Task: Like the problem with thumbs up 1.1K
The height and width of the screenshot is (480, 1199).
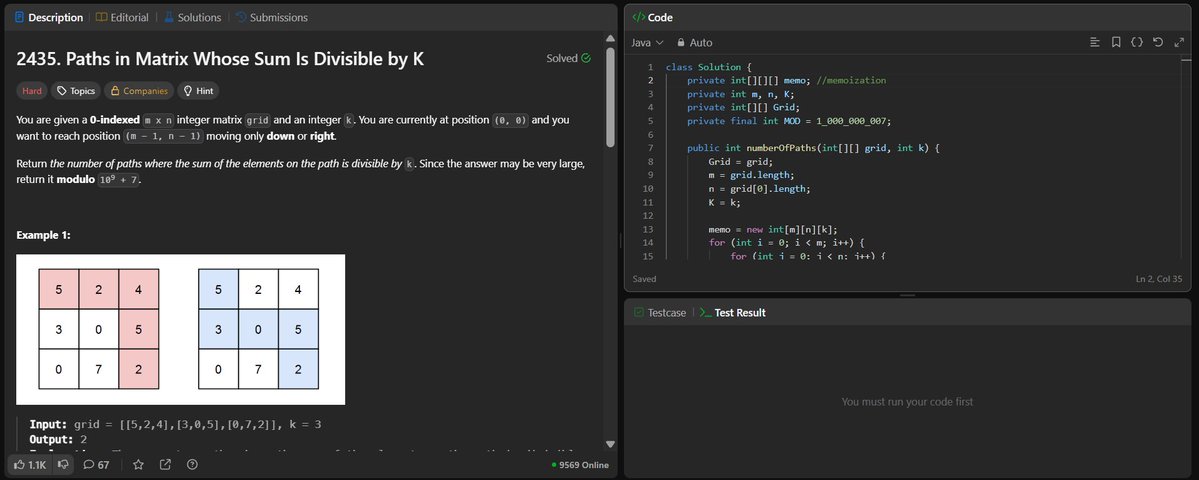Action: (31, 464)
